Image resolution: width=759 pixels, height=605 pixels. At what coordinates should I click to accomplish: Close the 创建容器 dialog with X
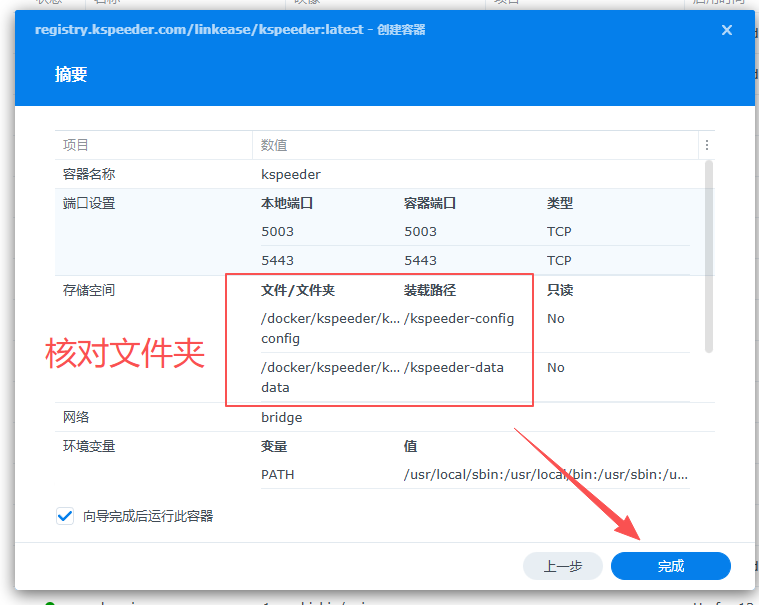727,30
